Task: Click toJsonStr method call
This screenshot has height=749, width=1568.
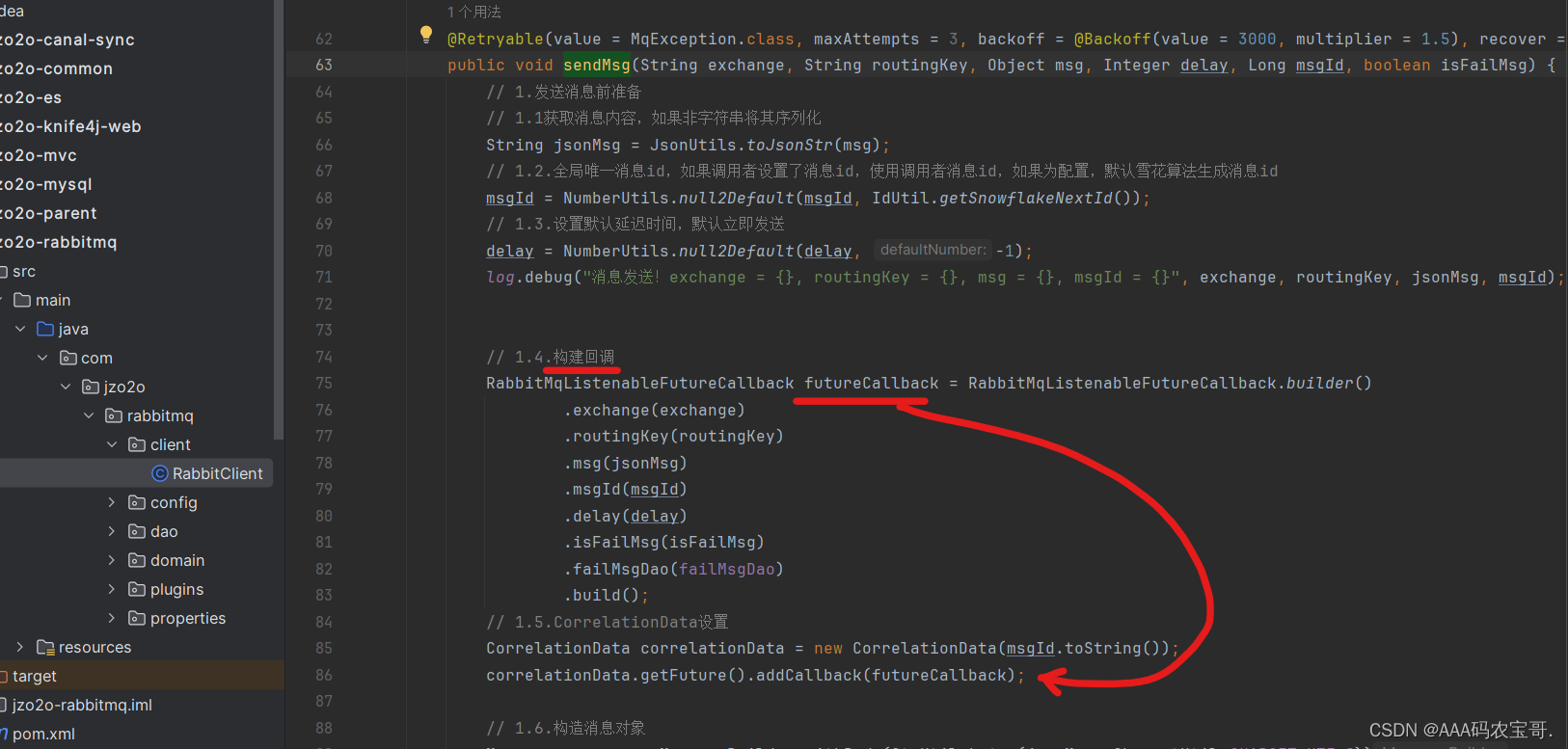Action: (789, 145)
